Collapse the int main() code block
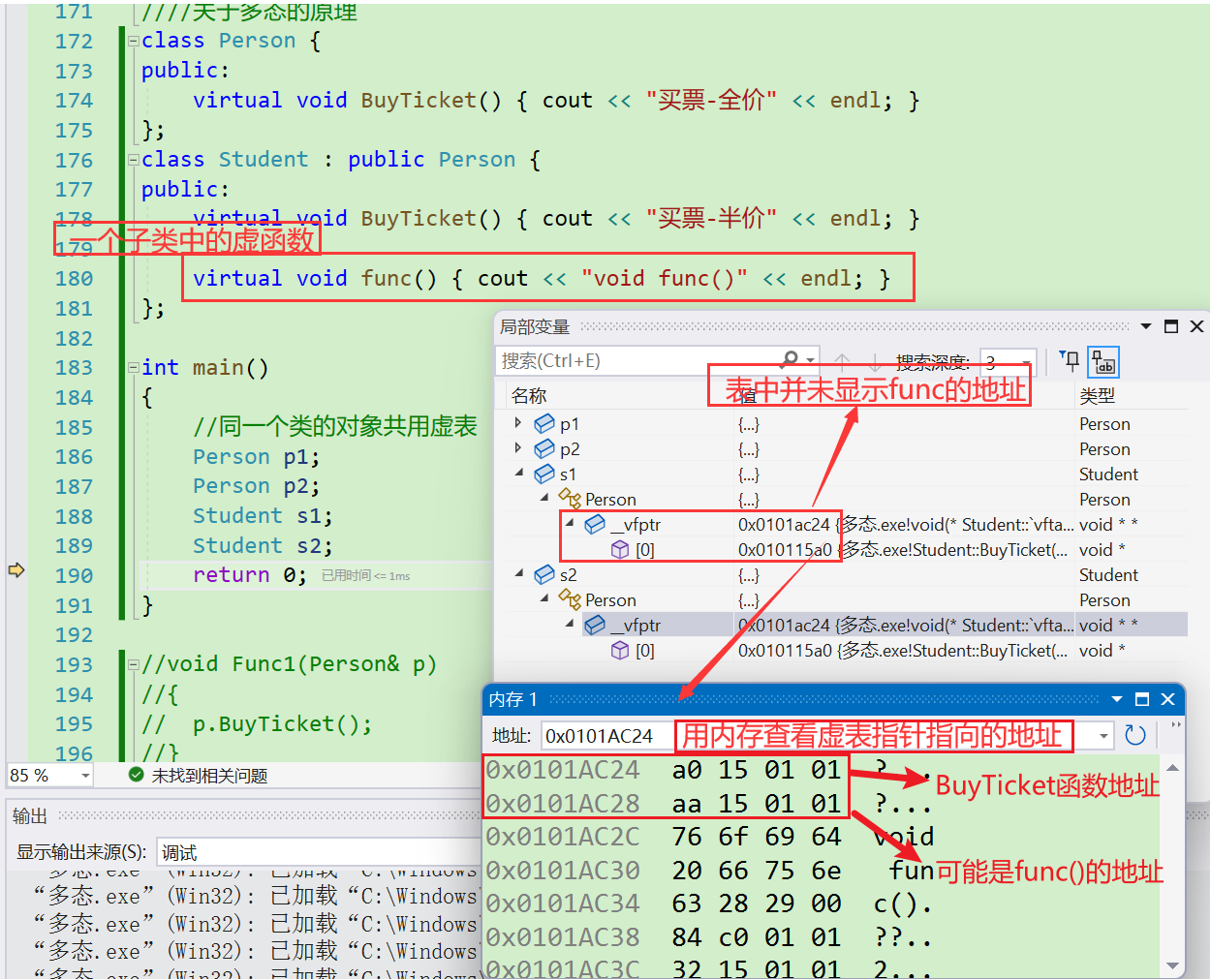1211x980 pixels. tap(133, 368)
